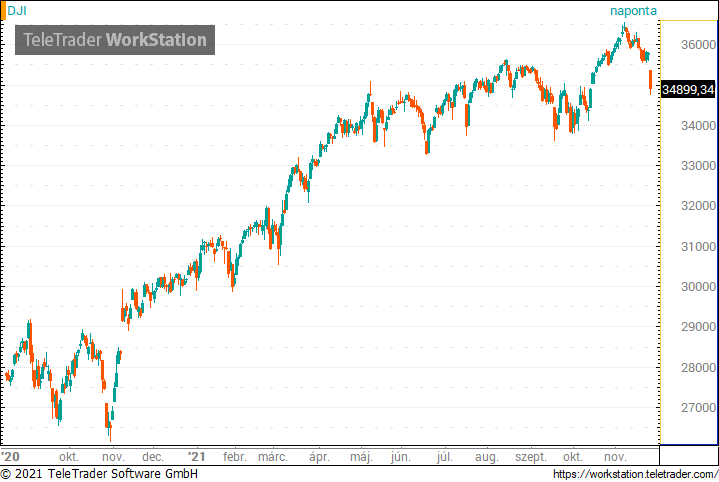Click the 28000 price axis label
Viewport: 719px width, 482px height.
(x=698, y=368)
